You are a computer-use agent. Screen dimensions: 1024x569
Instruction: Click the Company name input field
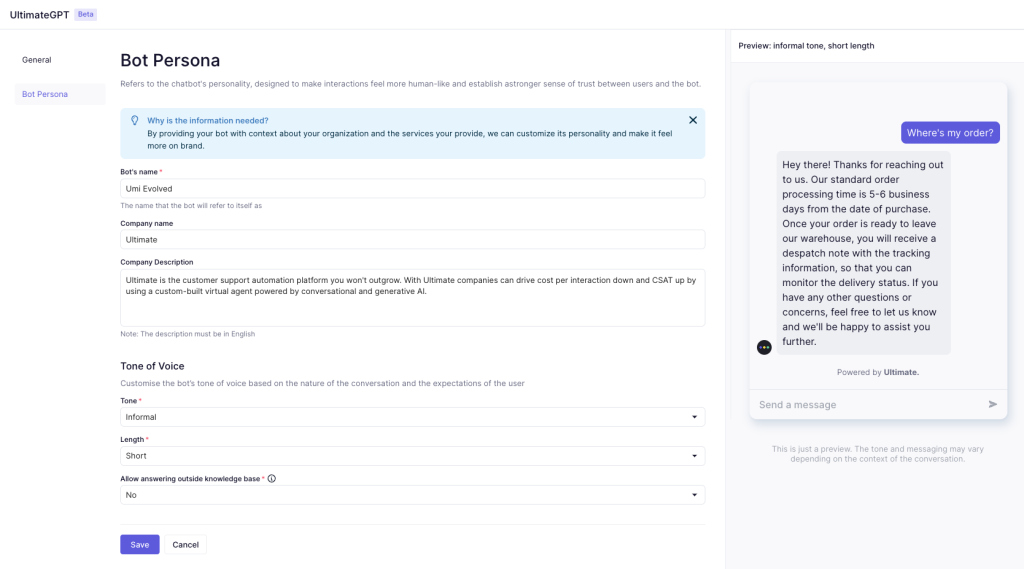point(413,240)
